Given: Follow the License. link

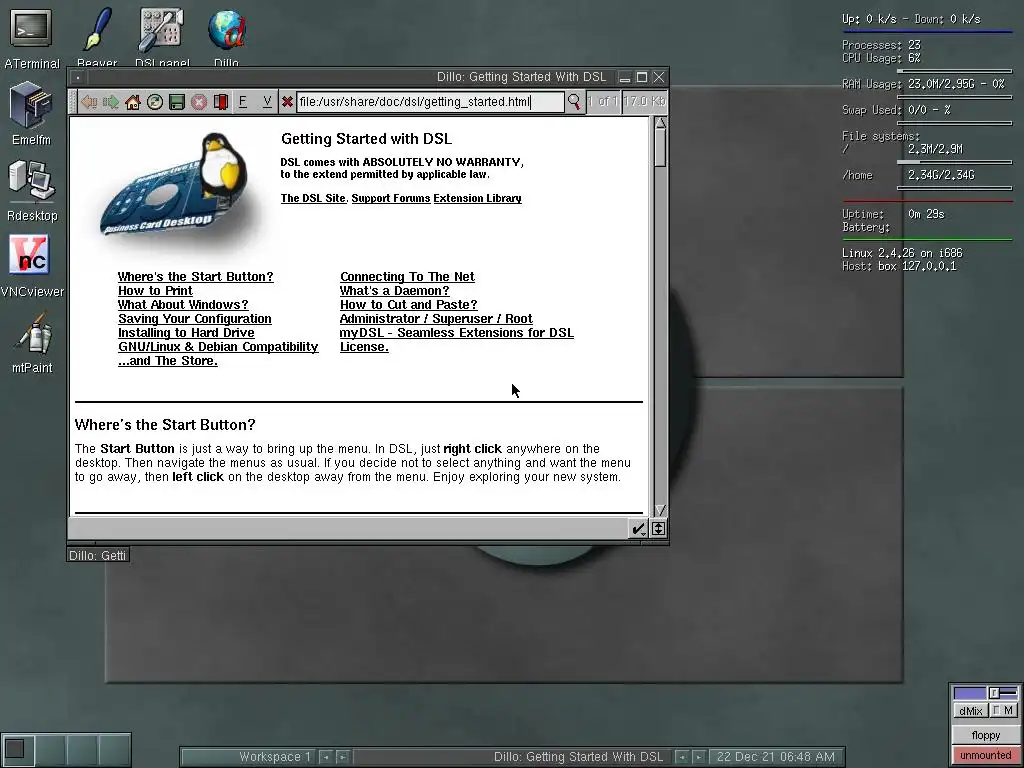Looking at the screenshot, I should [x=364, y=347].
